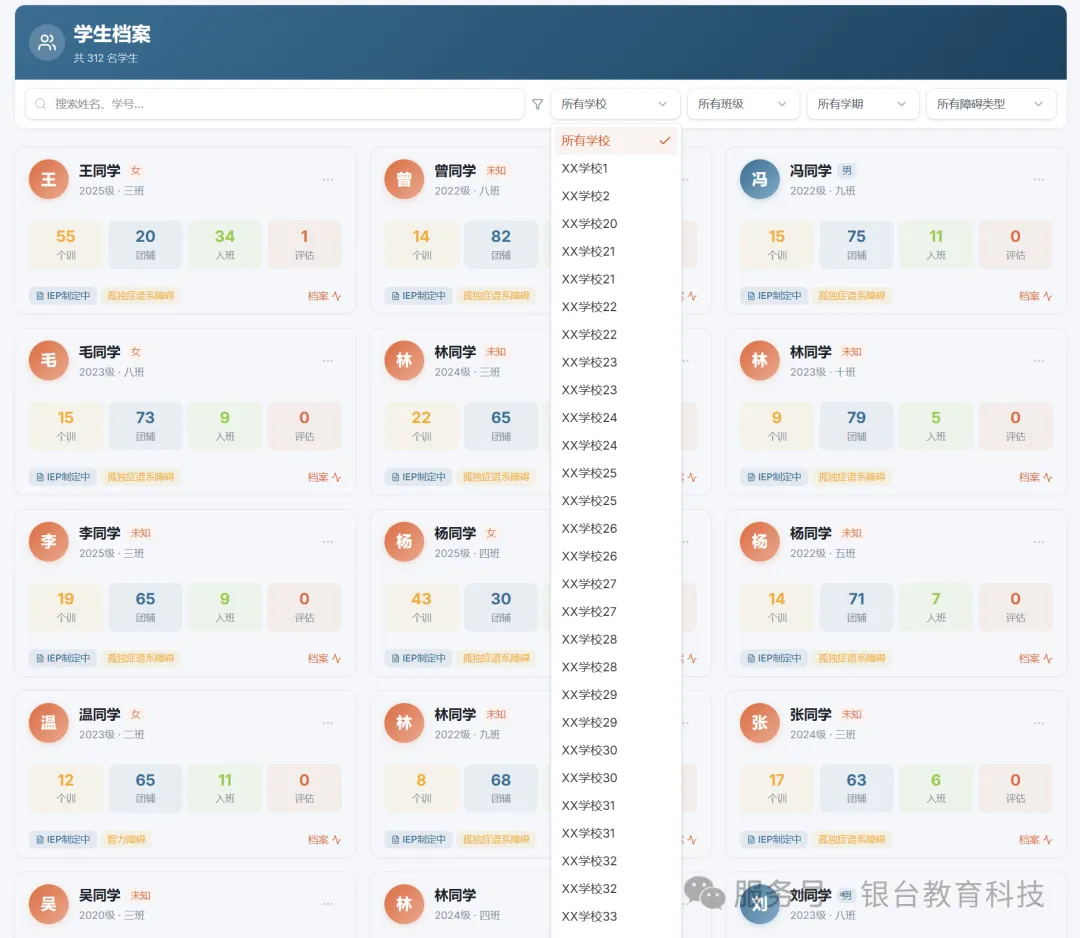
Task: Click the 智力障碍 tag on 温同学's card
Action: coord(126,840)
